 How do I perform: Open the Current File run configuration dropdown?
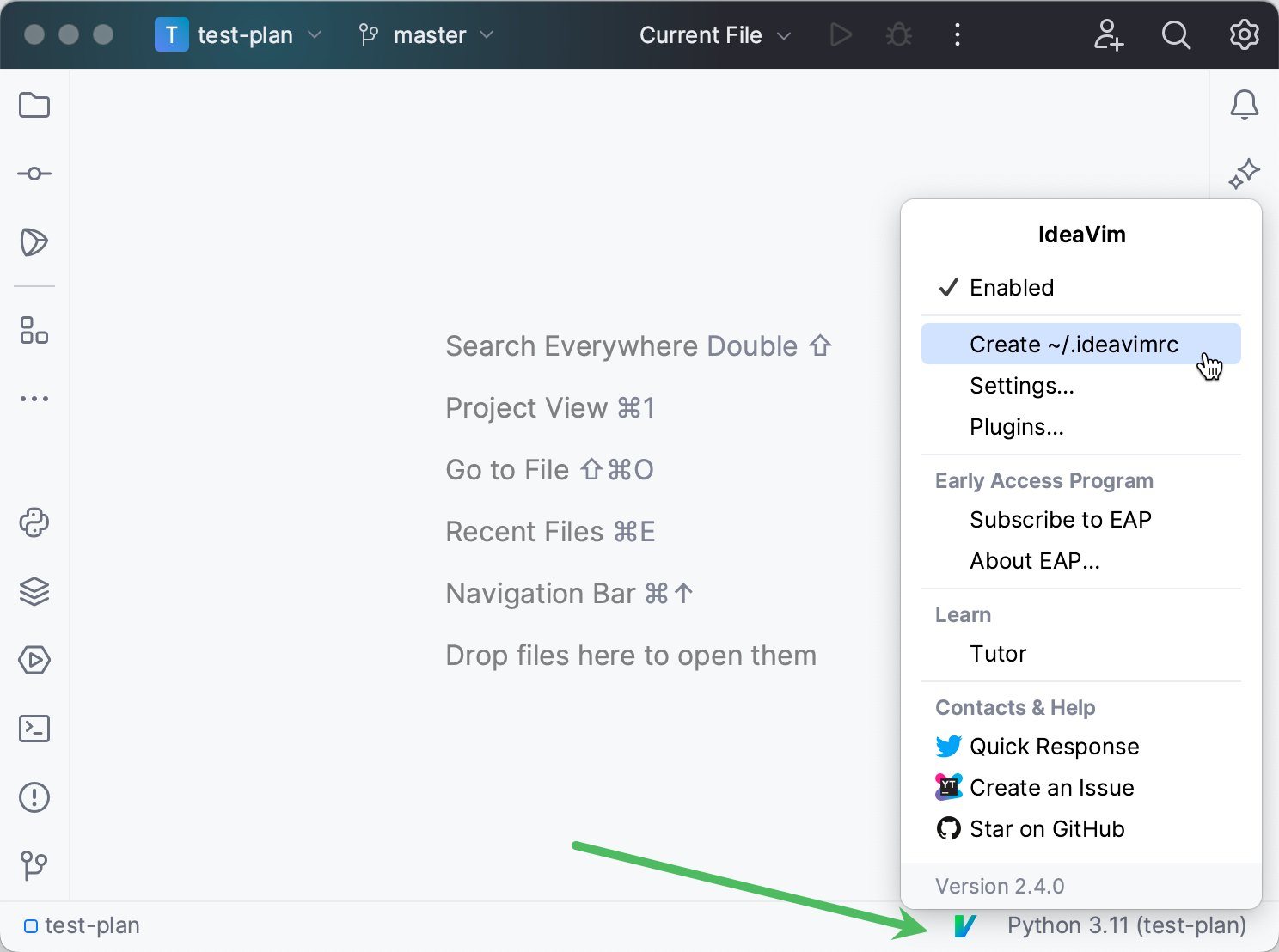(715, 34)
